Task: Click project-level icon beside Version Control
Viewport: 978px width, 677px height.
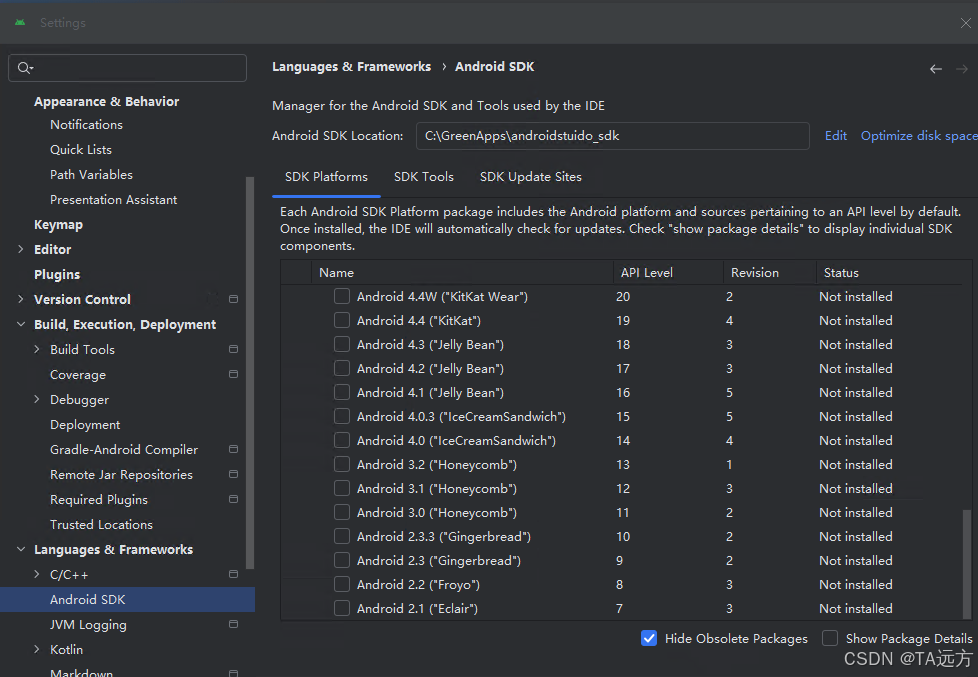Action: 233,300
